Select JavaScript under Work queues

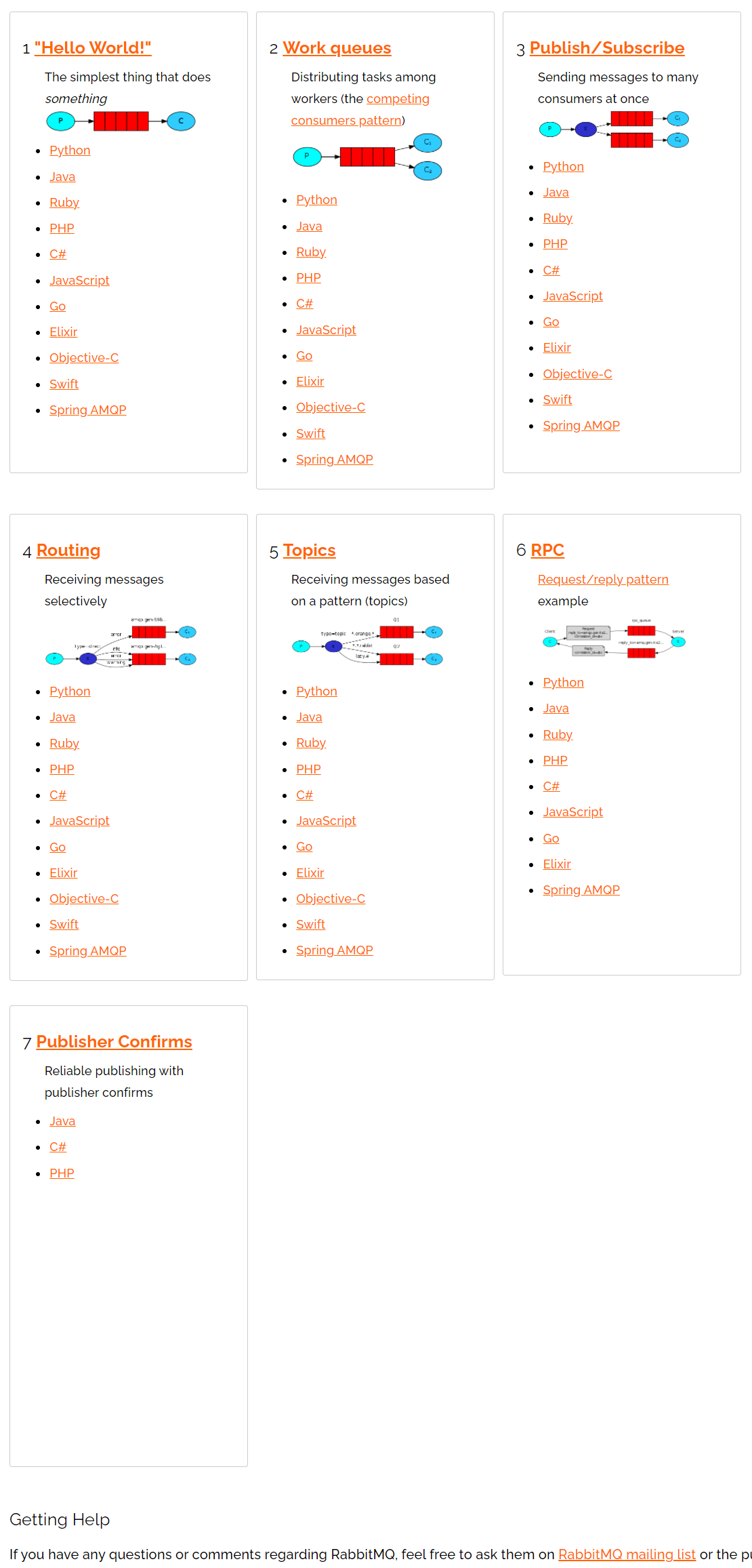pos(326,330)
